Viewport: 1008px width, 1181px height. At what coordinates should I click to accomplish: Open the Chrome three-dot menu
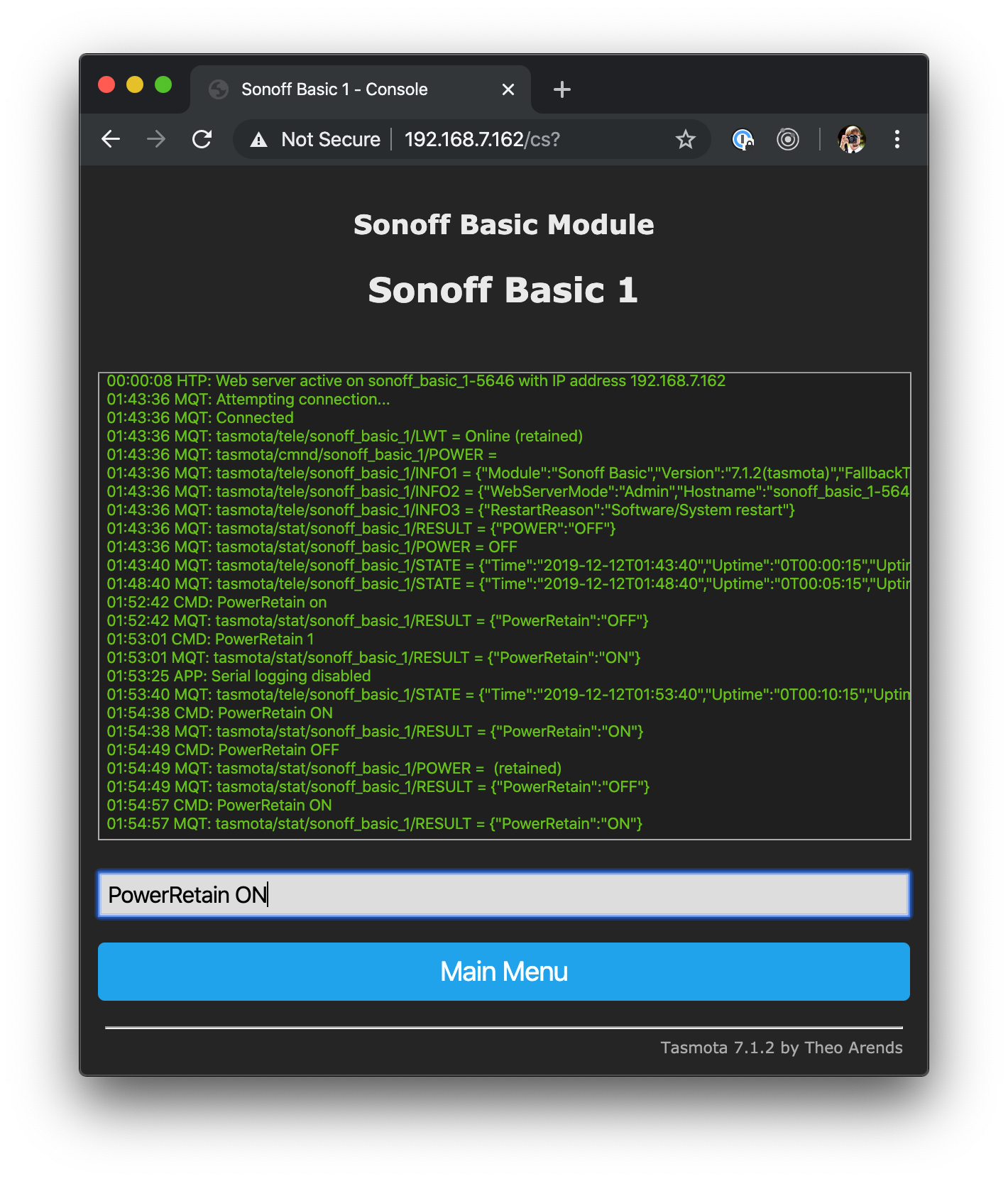click(897, 139)
